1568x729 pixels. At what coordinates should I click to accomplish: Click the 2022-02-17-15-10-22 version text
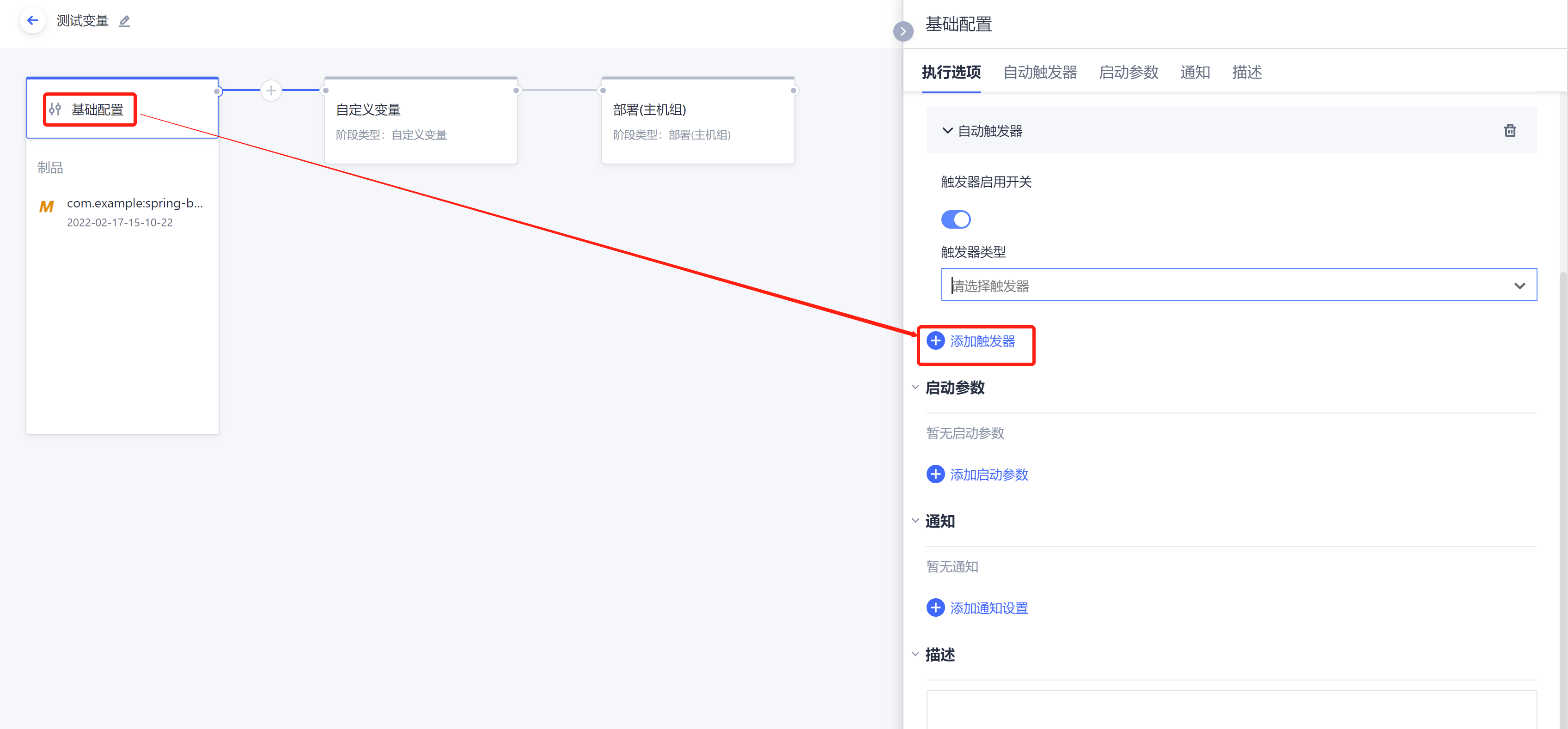(x=119, y=223)
